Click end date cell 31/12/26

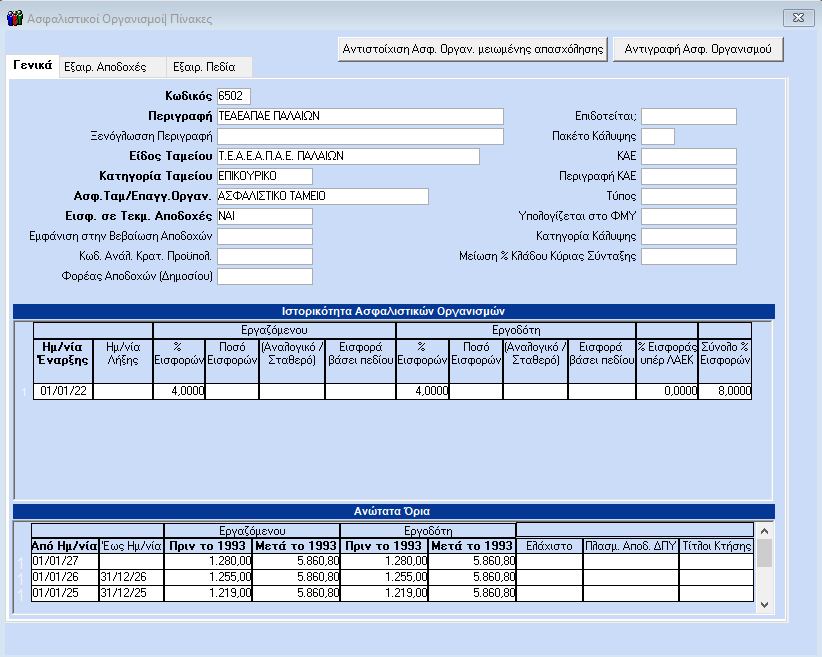coord(131,577)
